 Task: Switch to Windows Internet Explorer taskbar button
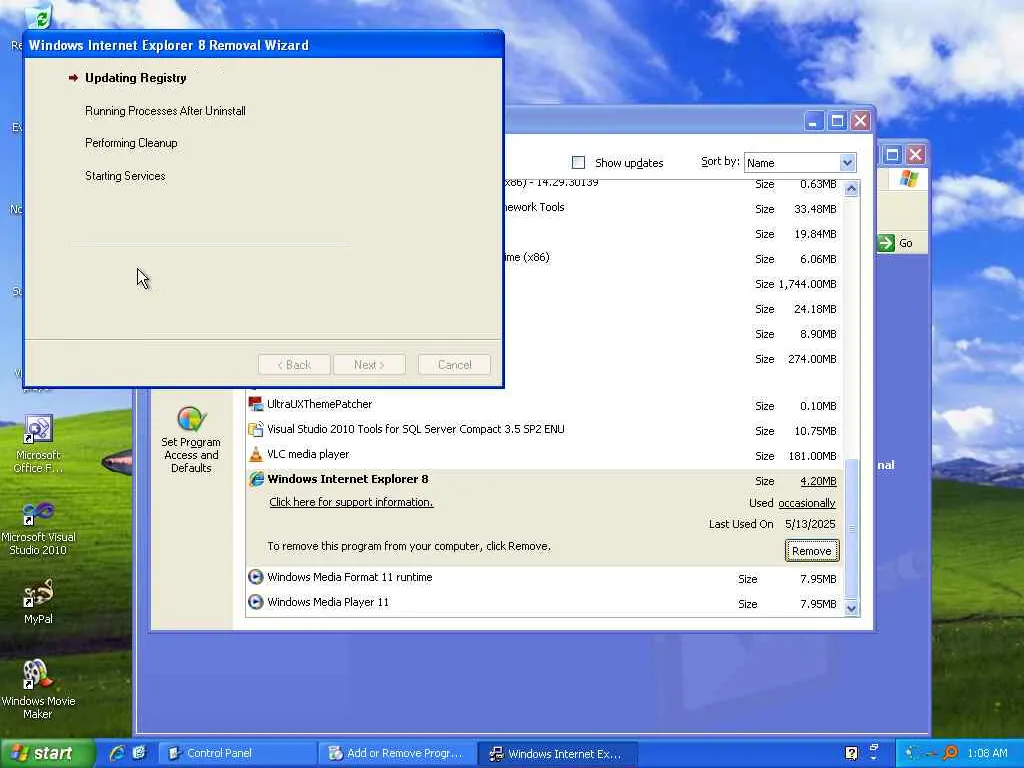(x=557, y=754)
